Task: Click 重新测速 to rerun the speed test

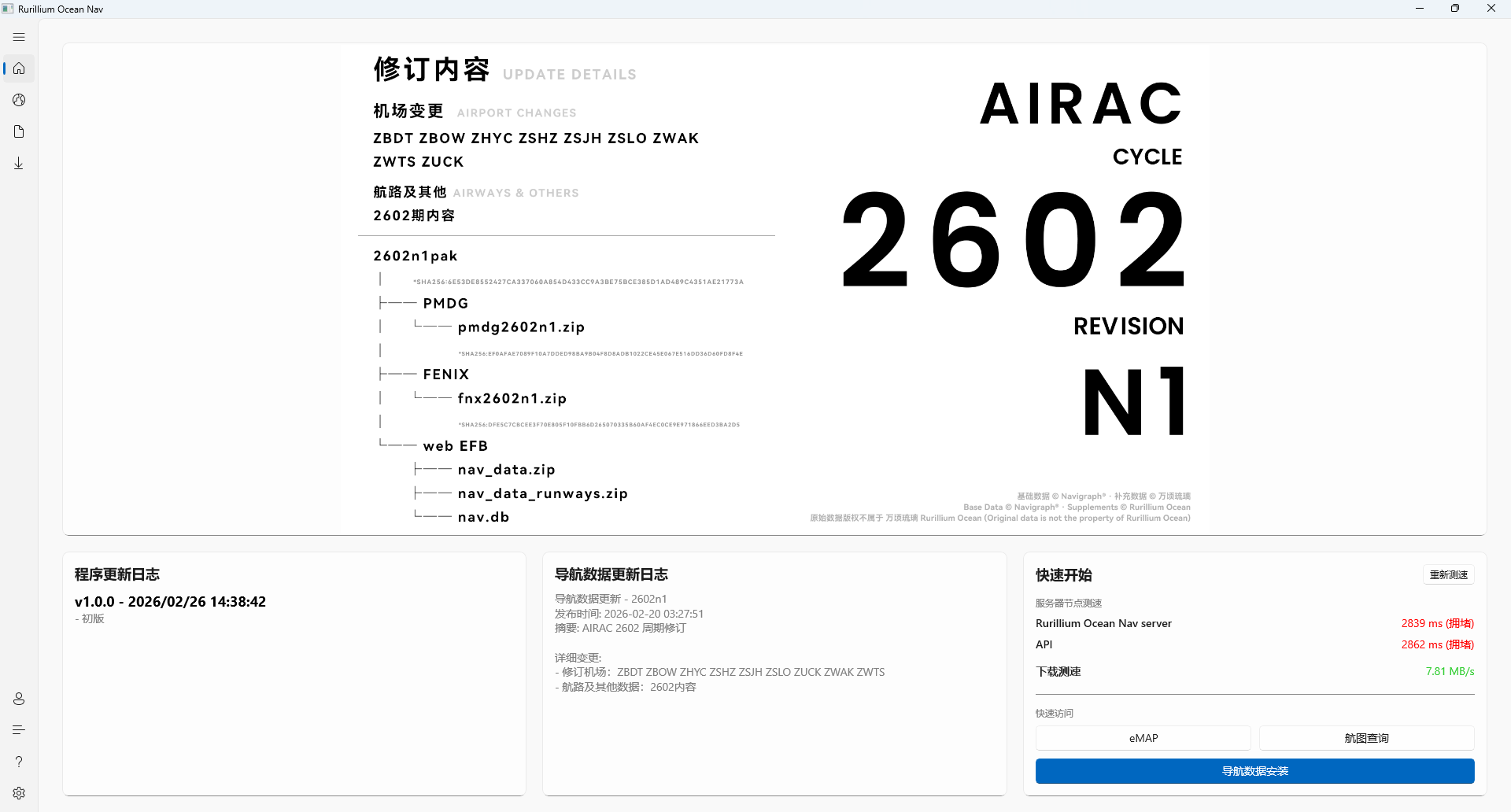Action: point(1448,574)
